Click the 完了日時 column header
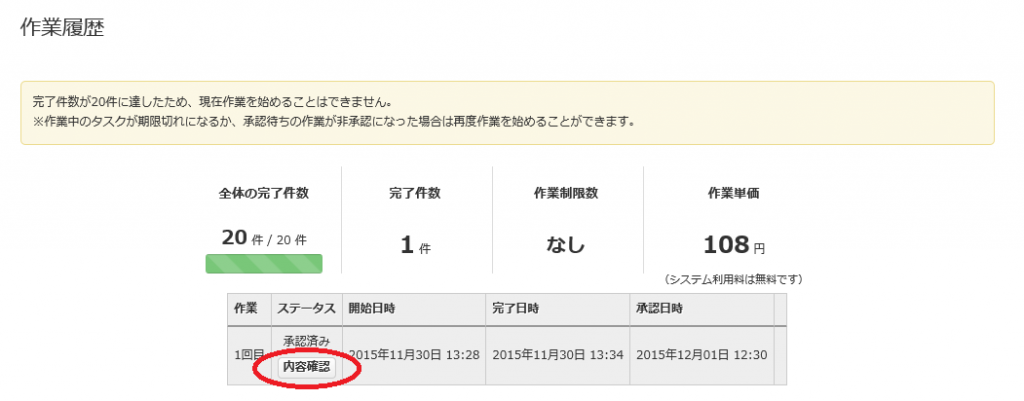The width and height of the screenshot is (1024, 401). coord(520,307)
